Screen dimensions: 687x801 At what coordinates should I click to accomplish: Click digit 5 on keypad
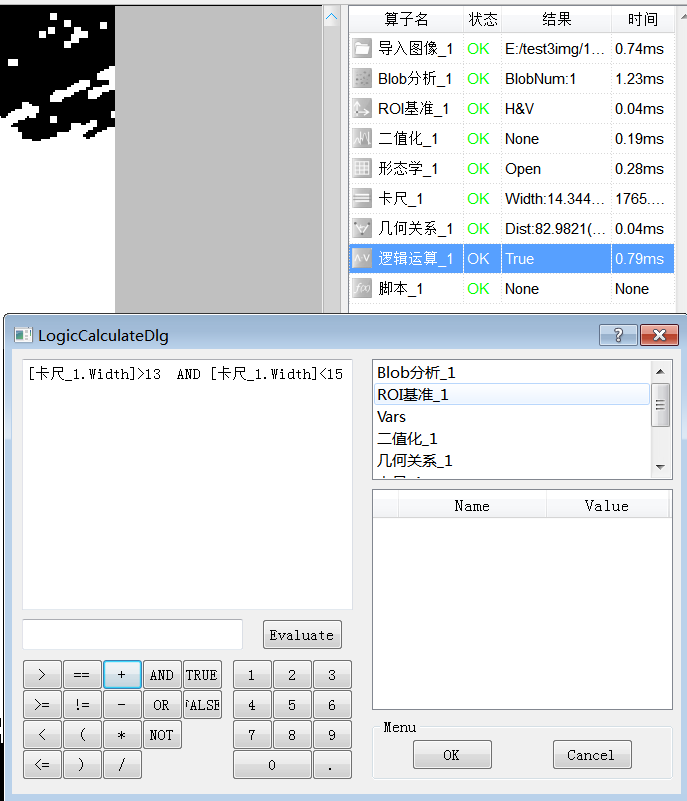pos(292,705)
